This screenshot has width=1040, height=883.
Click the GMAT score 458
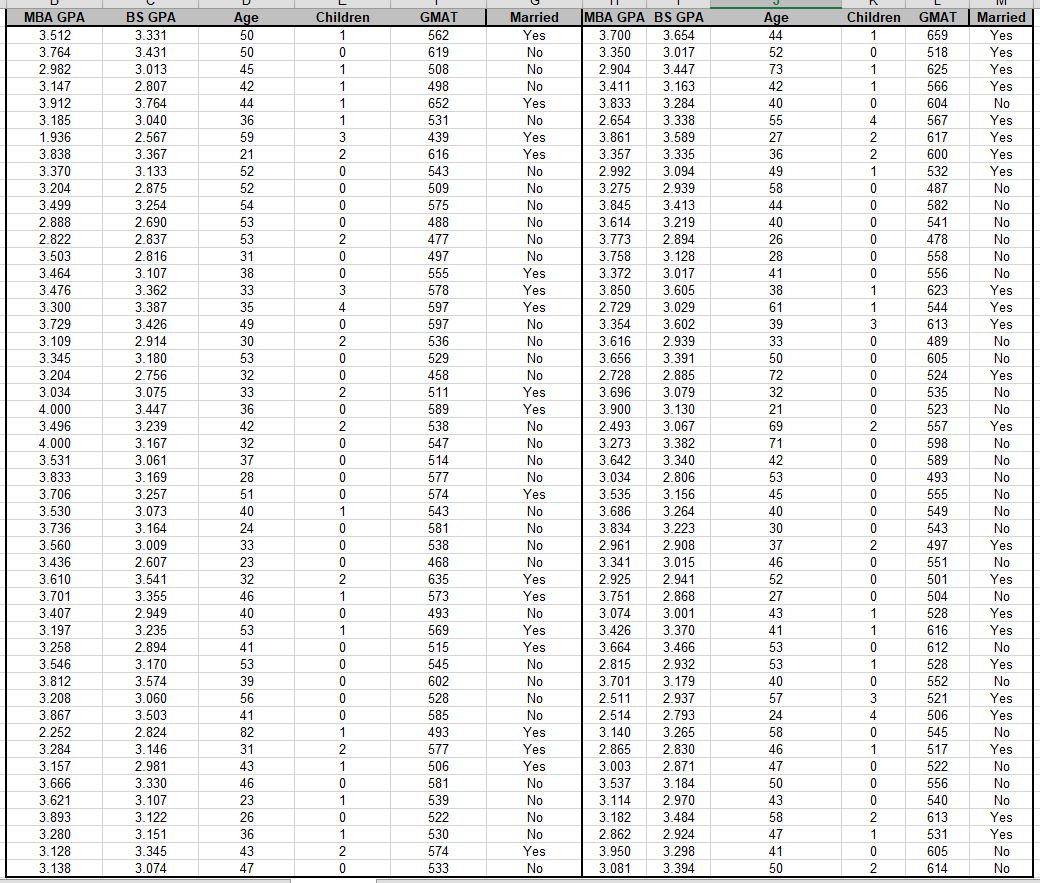click(x=438, y=375)
